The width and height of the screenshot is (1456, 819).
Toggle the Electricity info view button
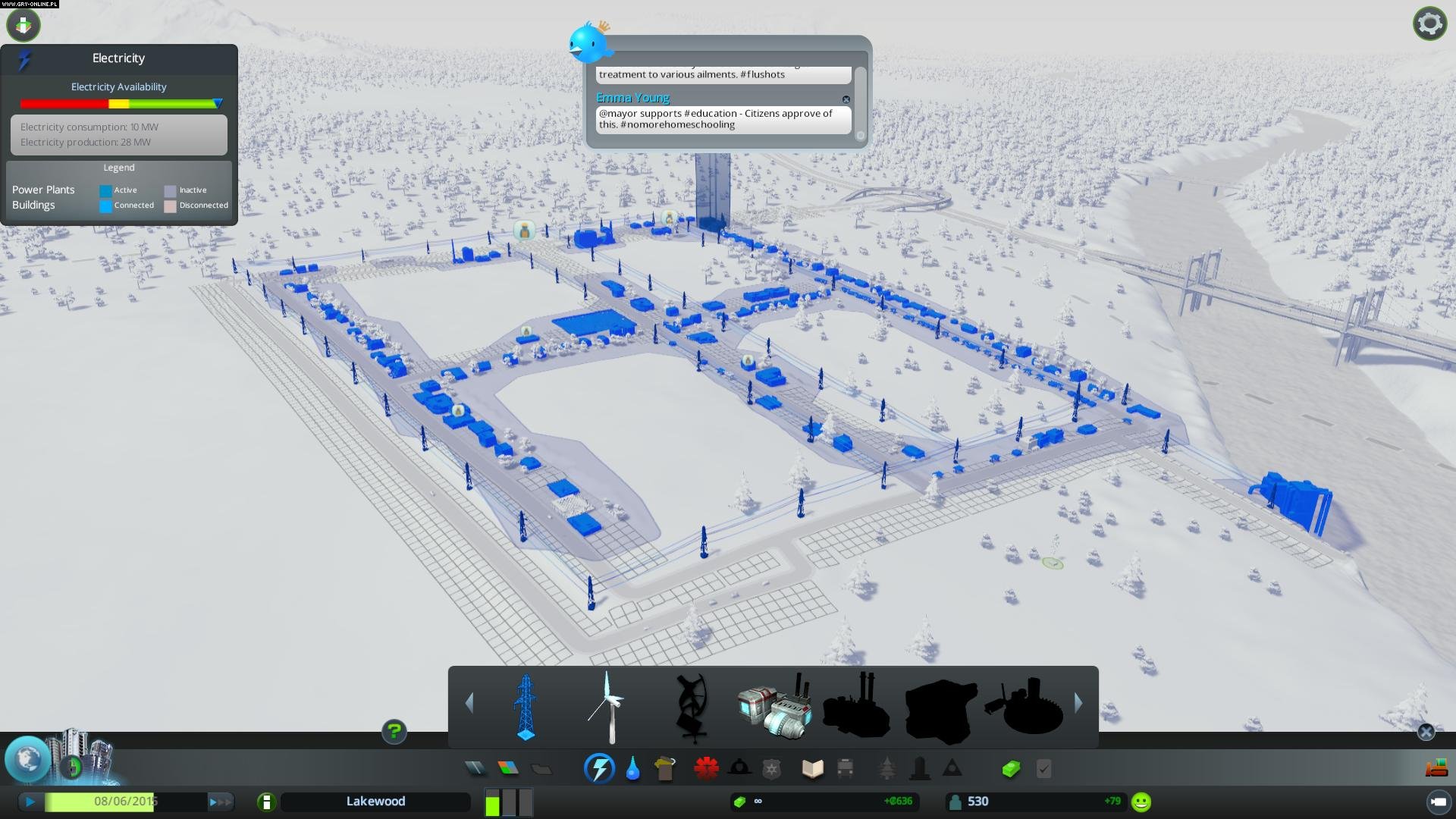tap(599, 769)
